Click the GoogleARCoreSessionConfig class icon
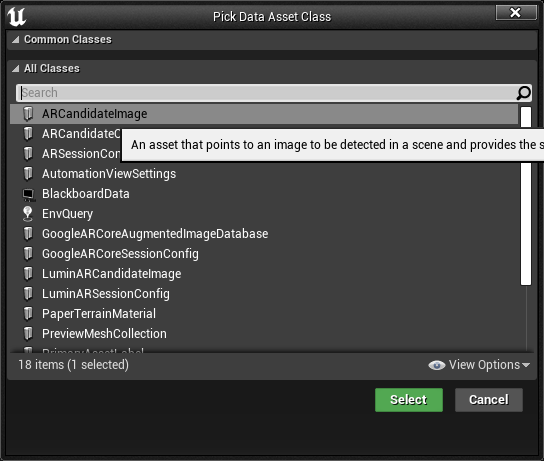The image size is (544, 461). pyautogui.click(x=28, y=254)
